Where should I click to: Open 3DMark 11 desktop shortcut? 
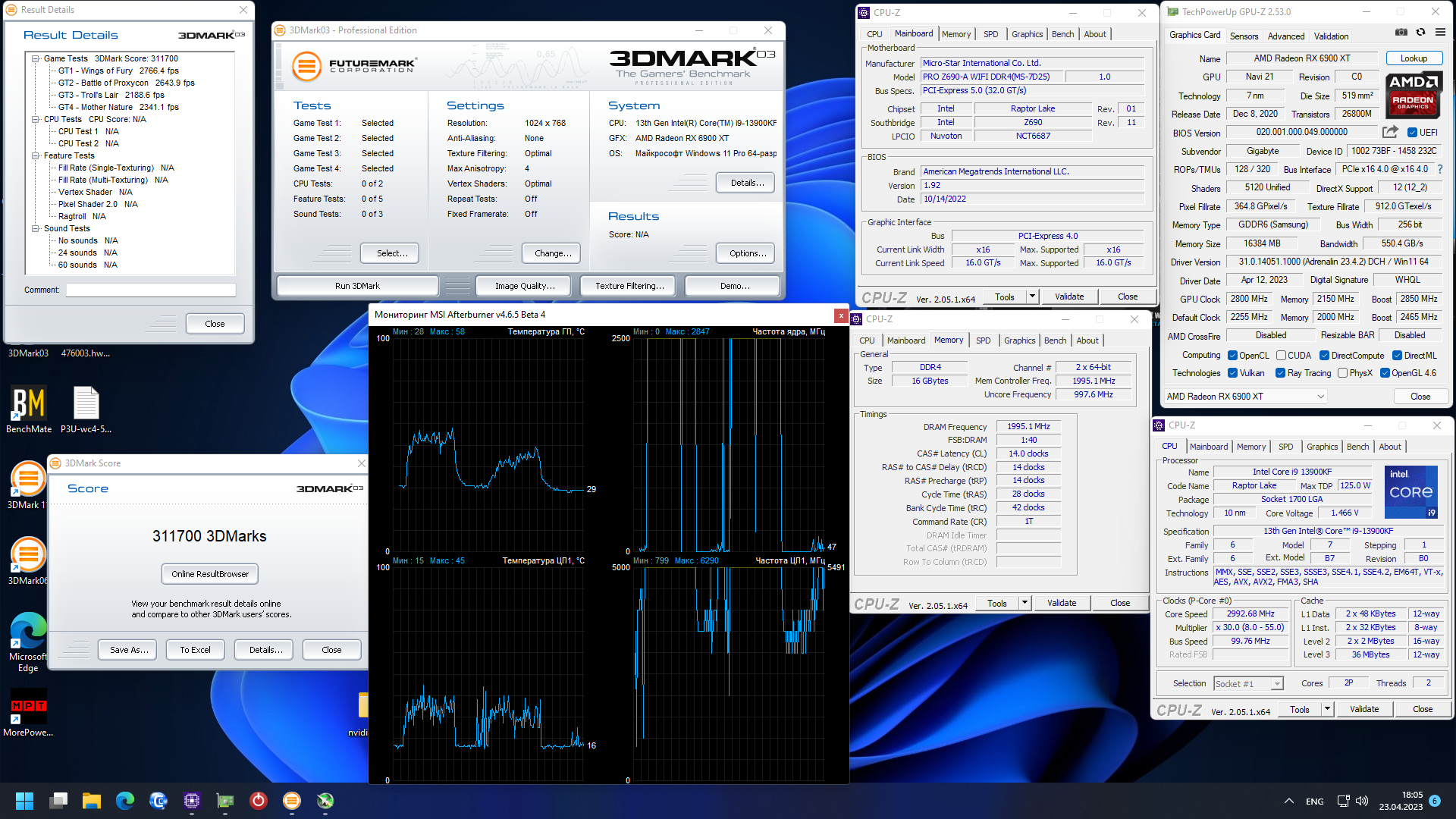click(27, 485)
